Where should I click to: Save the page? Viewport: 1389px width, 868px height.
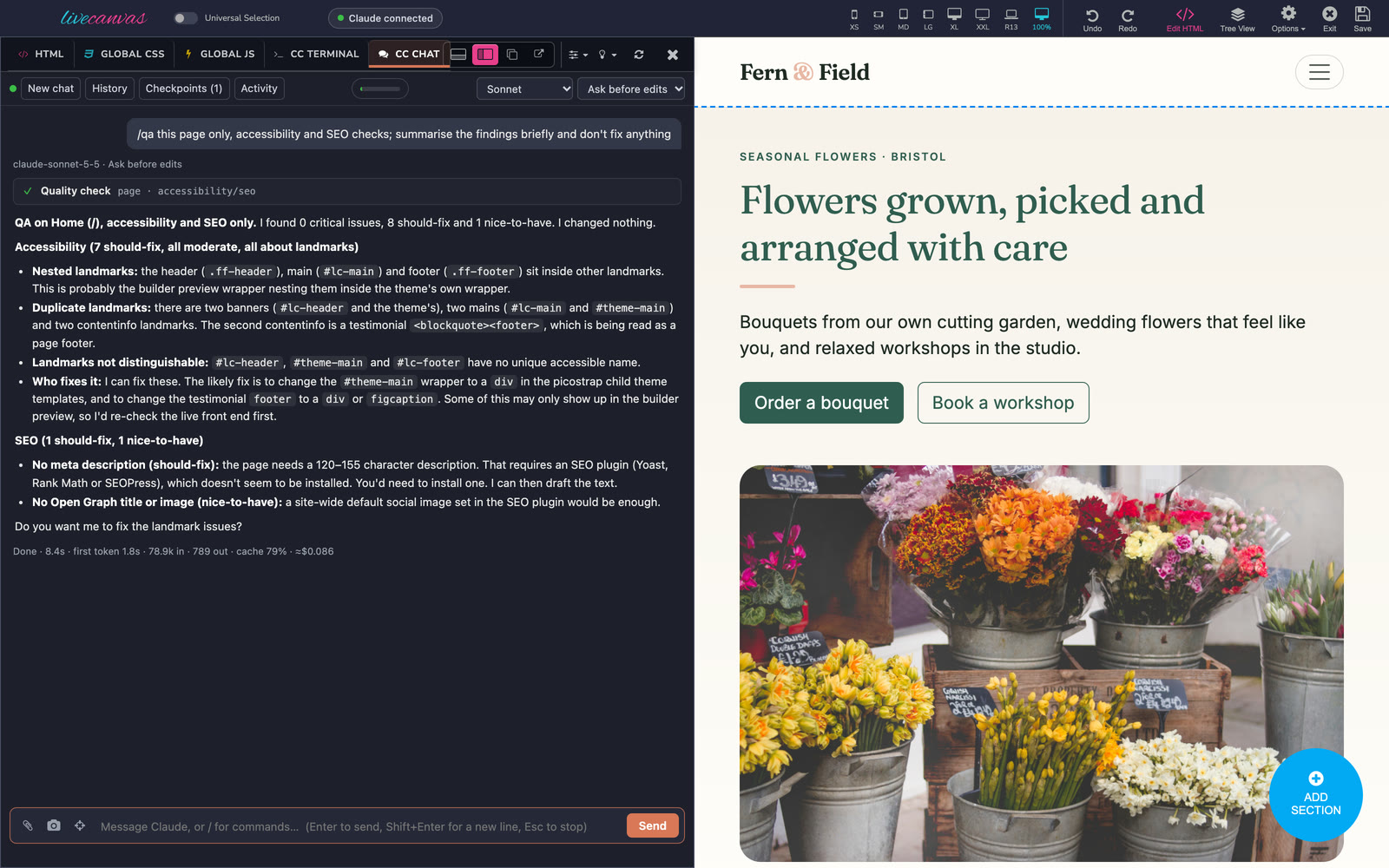[x=1363, y=19]
